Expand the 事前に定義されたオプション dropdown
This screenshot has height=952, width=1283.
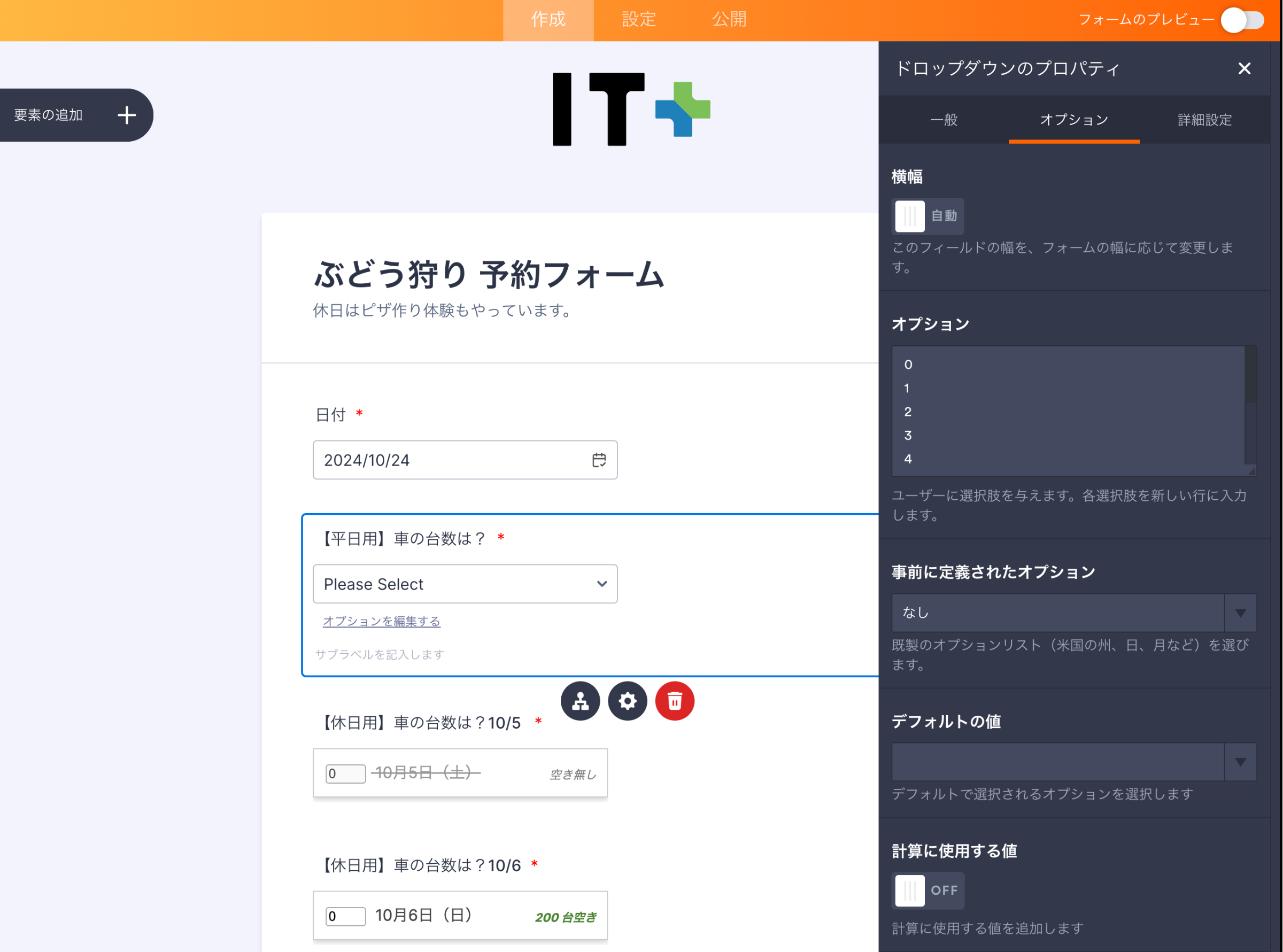[x=1240, y=613]
